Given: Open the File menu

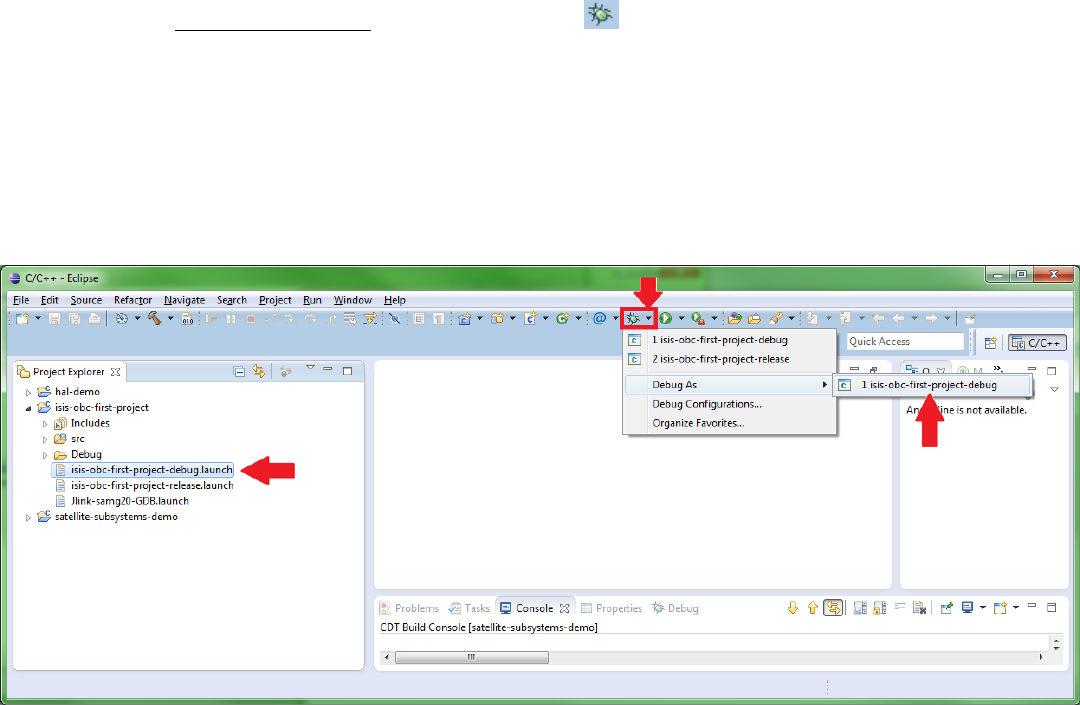Looking at the screenshot, I should tap(21, 300).
